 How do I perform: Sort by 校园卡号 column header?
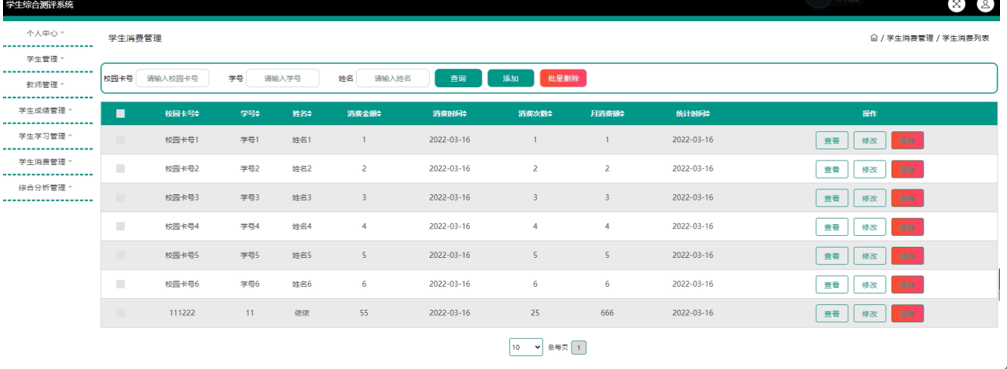(182, 114)
